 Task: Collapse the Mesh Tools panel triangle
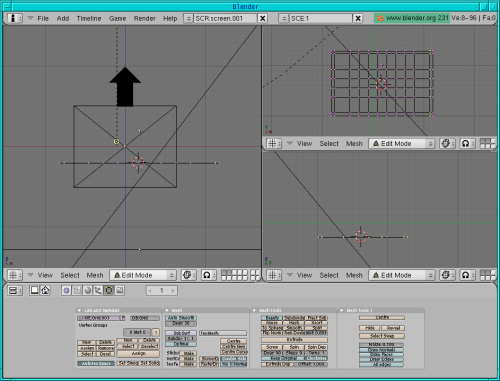(254, 310)
